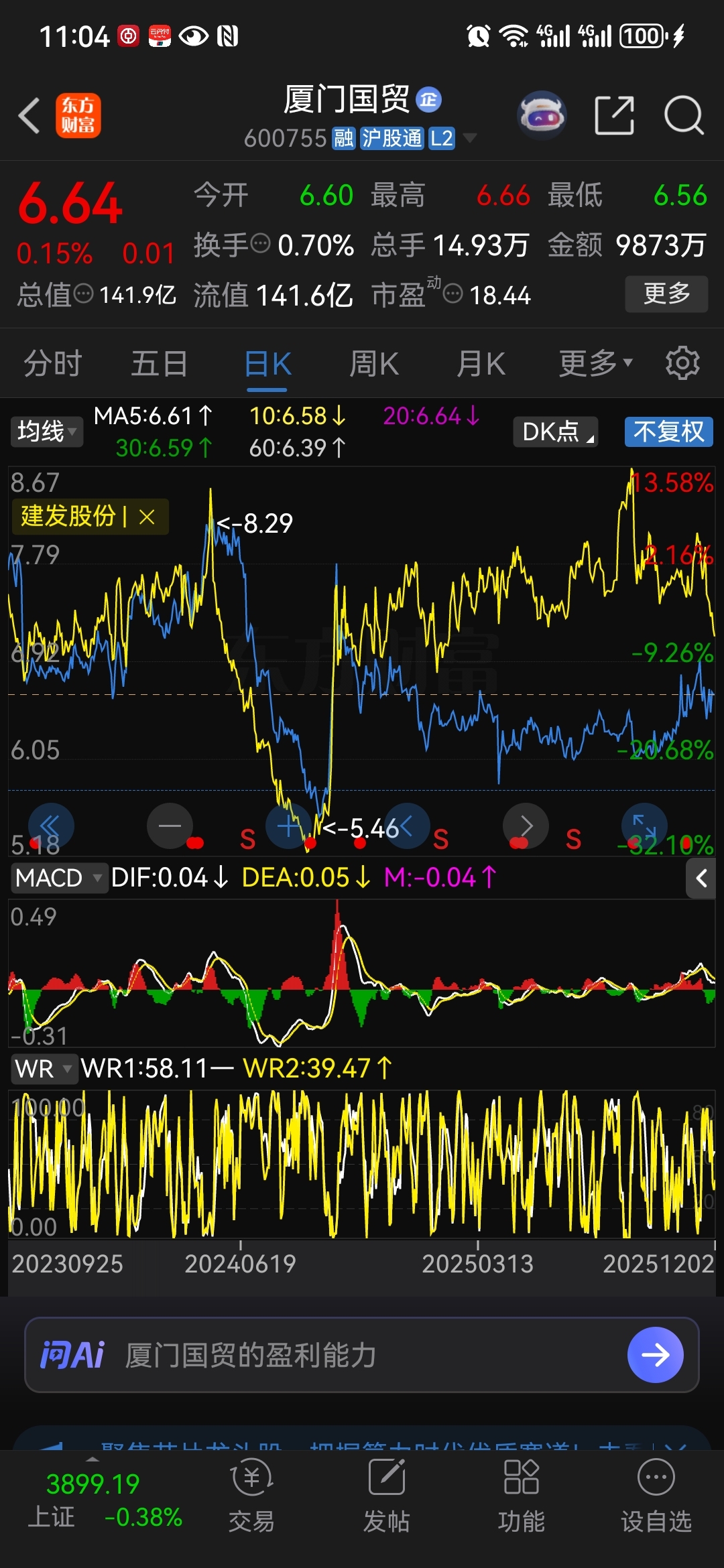Tap the 问AI logo
Viewport: 724px width, 1568px height.
tap(72, 1355)
